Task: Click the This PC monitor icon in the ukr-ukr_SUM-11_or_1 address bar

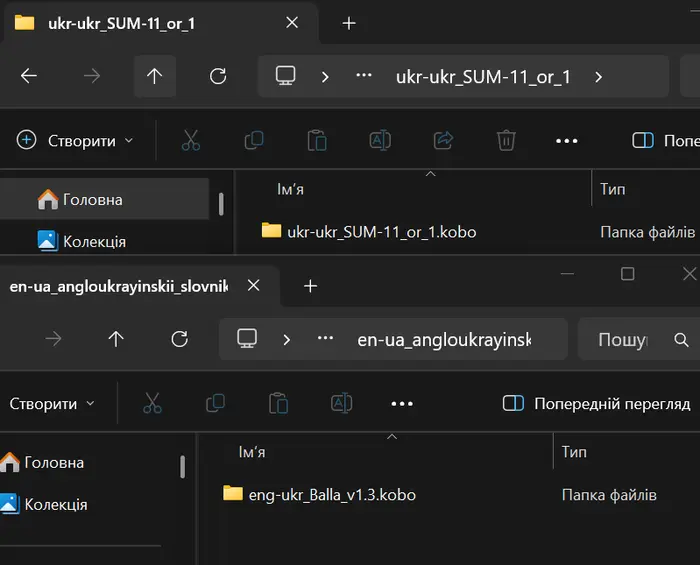Action: pos(285,76)
